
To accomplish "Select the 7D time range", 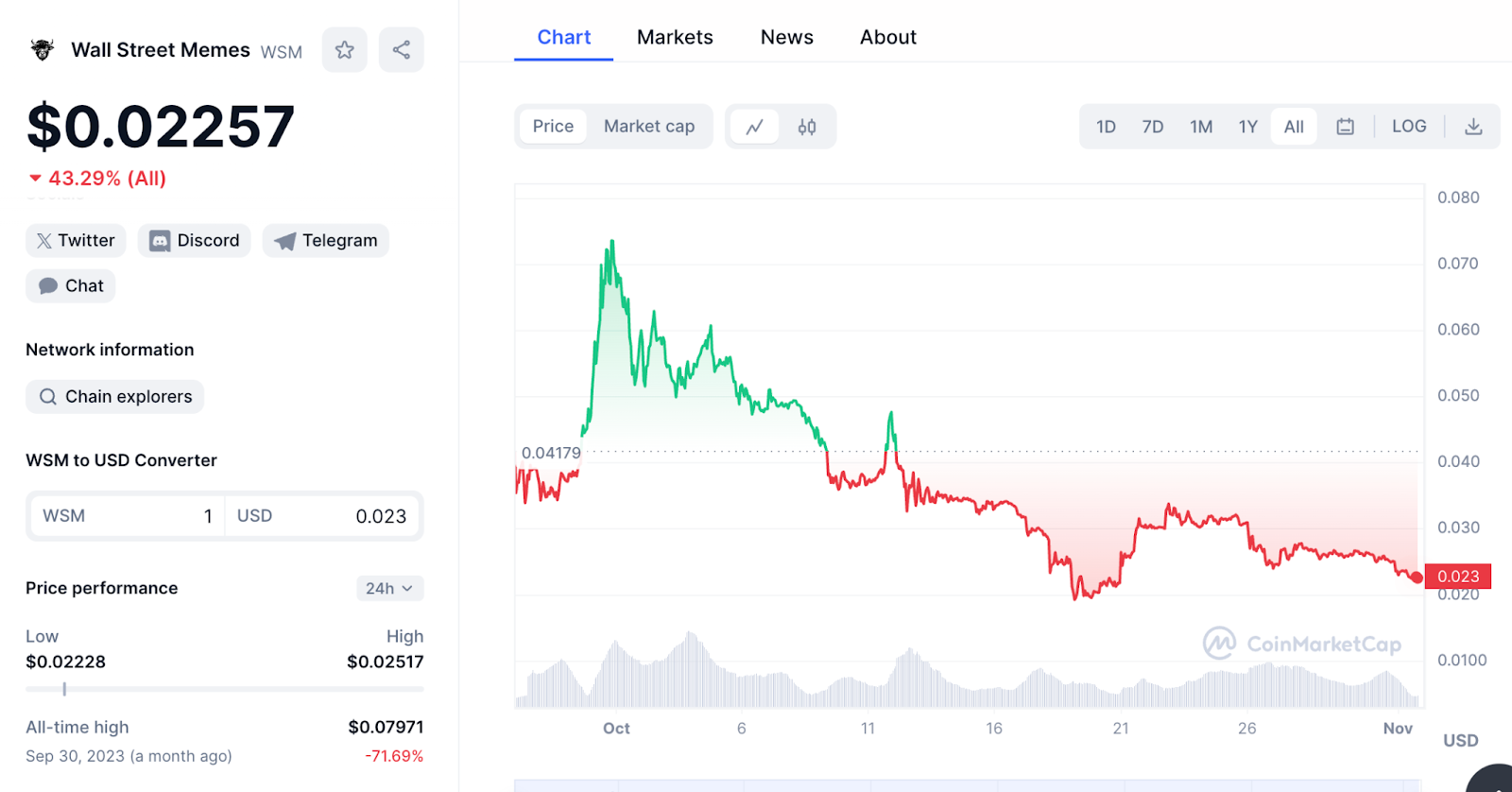I will 1153,127.
